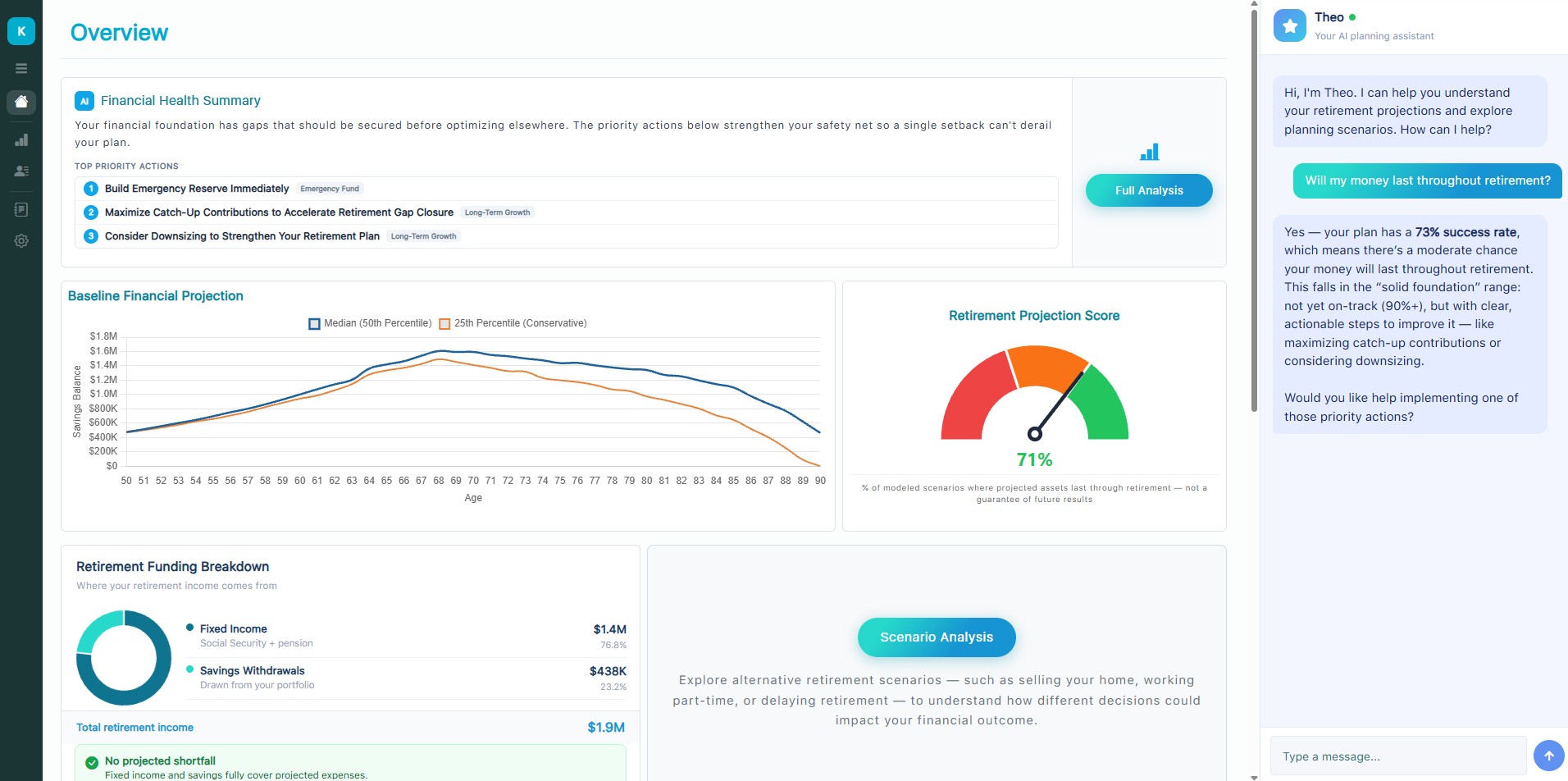The image size is (1568, 781).
Task: Click the scrollbar up arrow
Action: pos(1254,4)
